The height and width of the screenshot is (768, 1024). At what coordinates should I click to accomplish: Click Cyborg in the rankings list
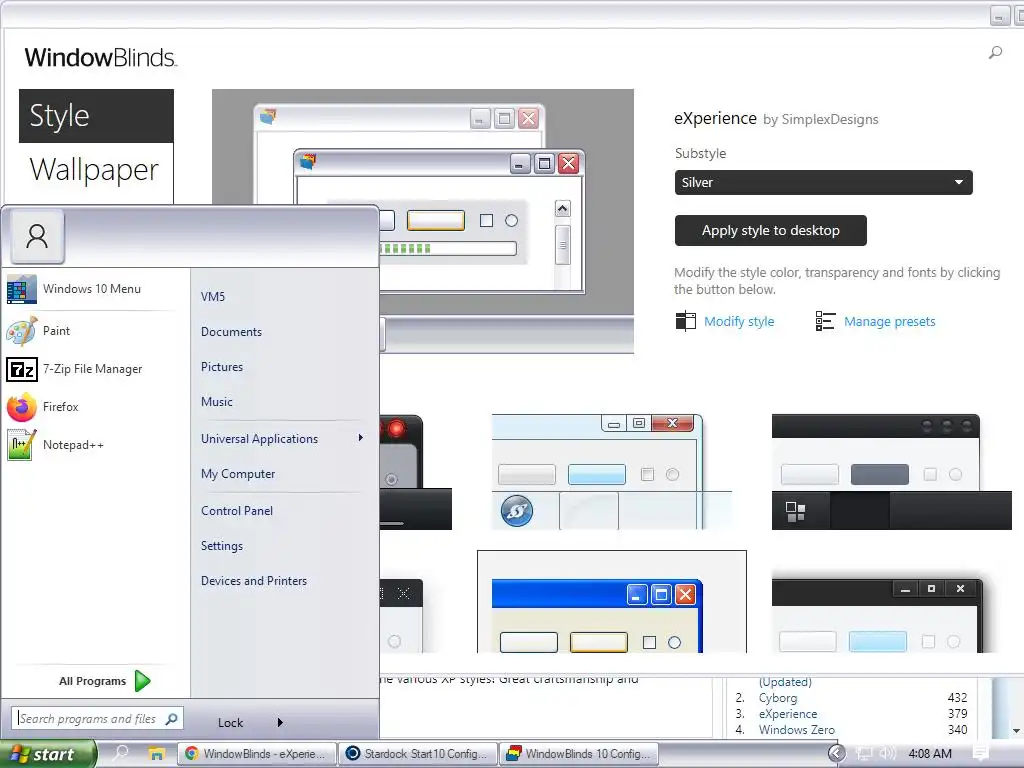(x=778, y=697)
